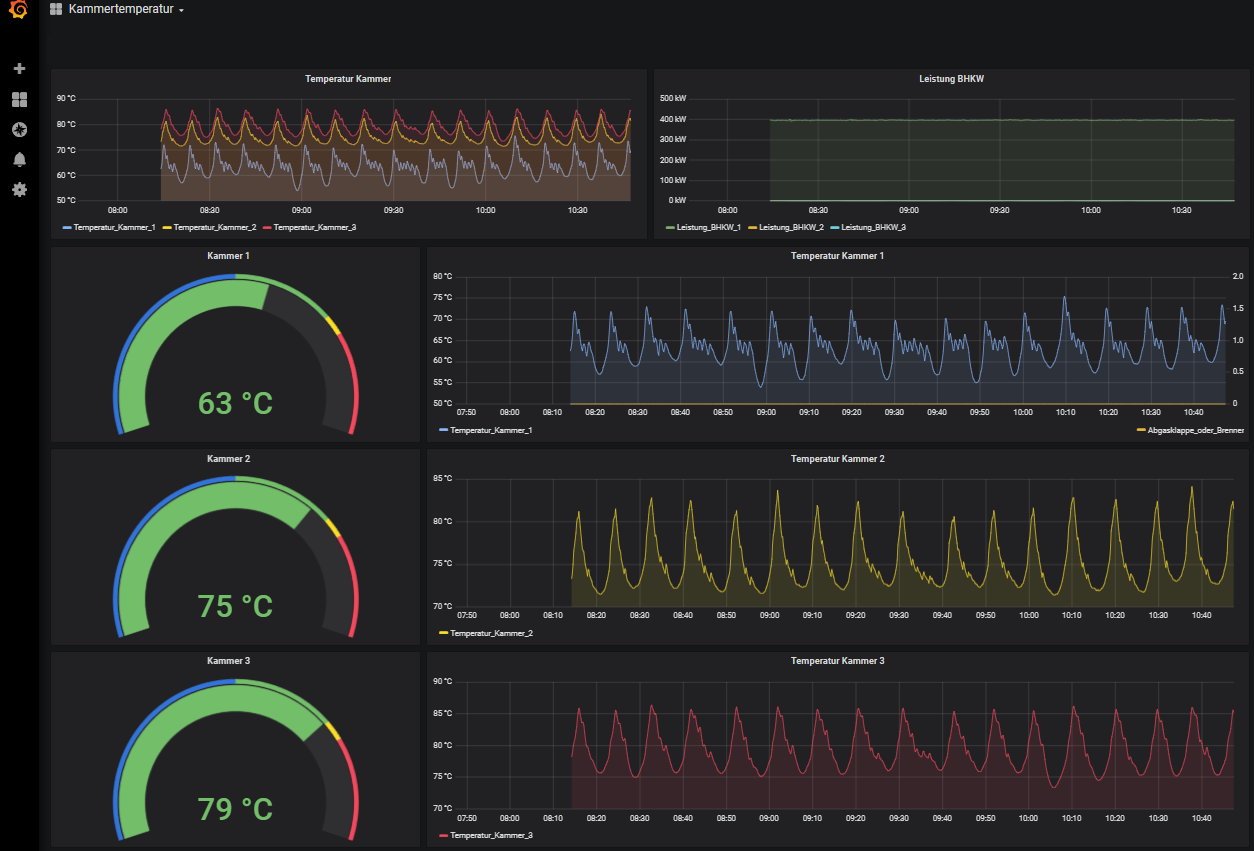Click the Grafana logo home icon
Image resolution: width=1254 pixels, height=851 pixels.
(x=18, y=11)
